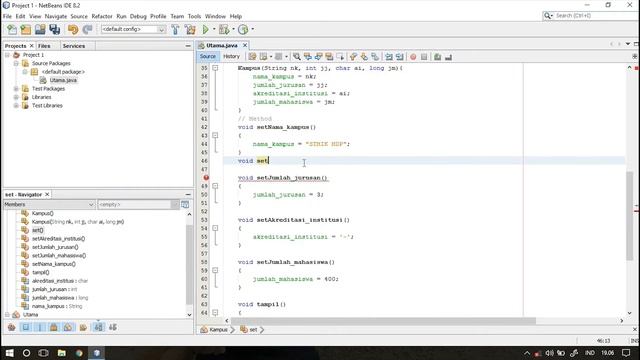Collapse the Source Packages tree node
The height and width of the screenshot is (360, 640).
[16, 63]
